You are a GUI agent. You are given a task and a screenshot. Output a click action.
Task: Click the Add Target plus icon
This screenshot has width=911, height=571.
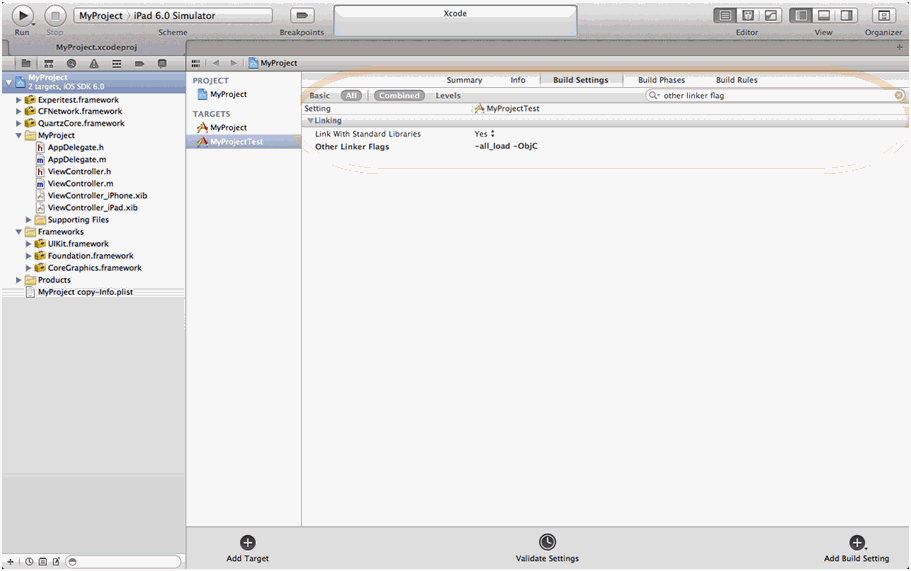(248, 542)
